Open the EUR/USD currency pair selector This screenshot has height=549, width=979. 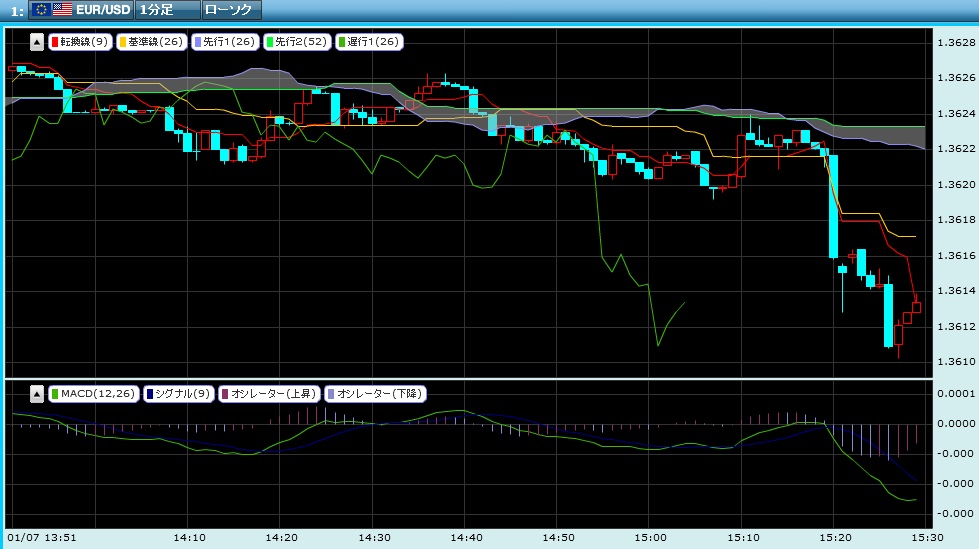click(81, 9)
